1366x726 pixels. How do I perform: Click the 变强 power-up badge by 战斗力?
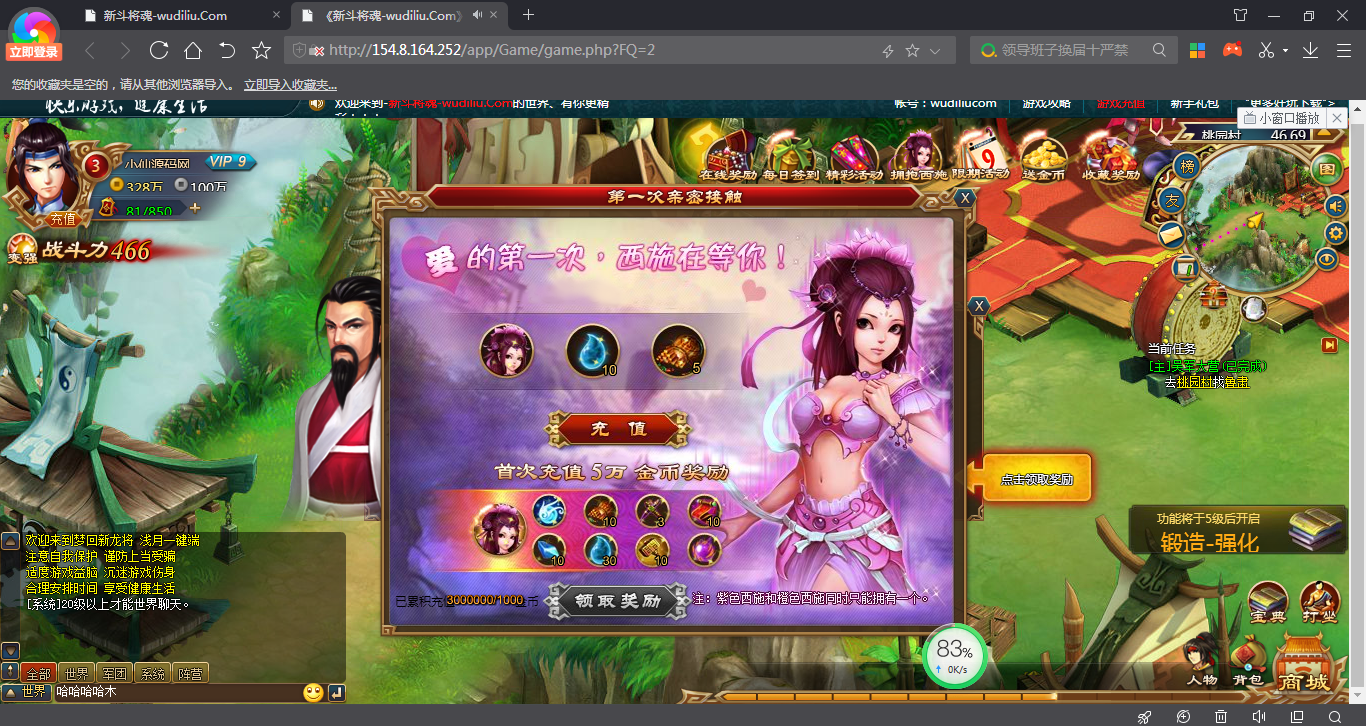coord(20,249)
